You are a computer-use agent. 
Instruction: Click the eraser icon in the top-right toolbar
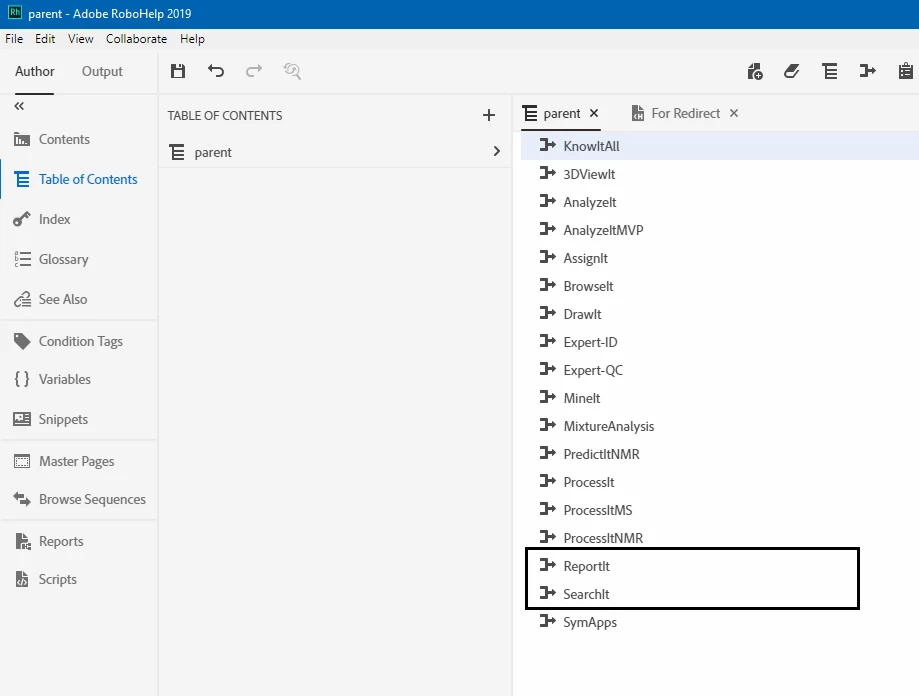tap(792, 71)
